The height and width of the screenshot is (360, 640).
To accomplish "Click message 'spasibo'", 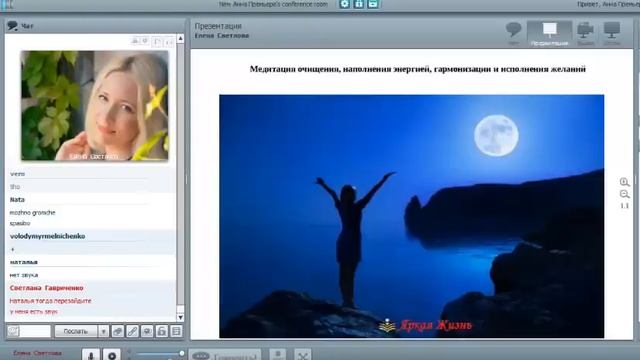I will [20, 223].
